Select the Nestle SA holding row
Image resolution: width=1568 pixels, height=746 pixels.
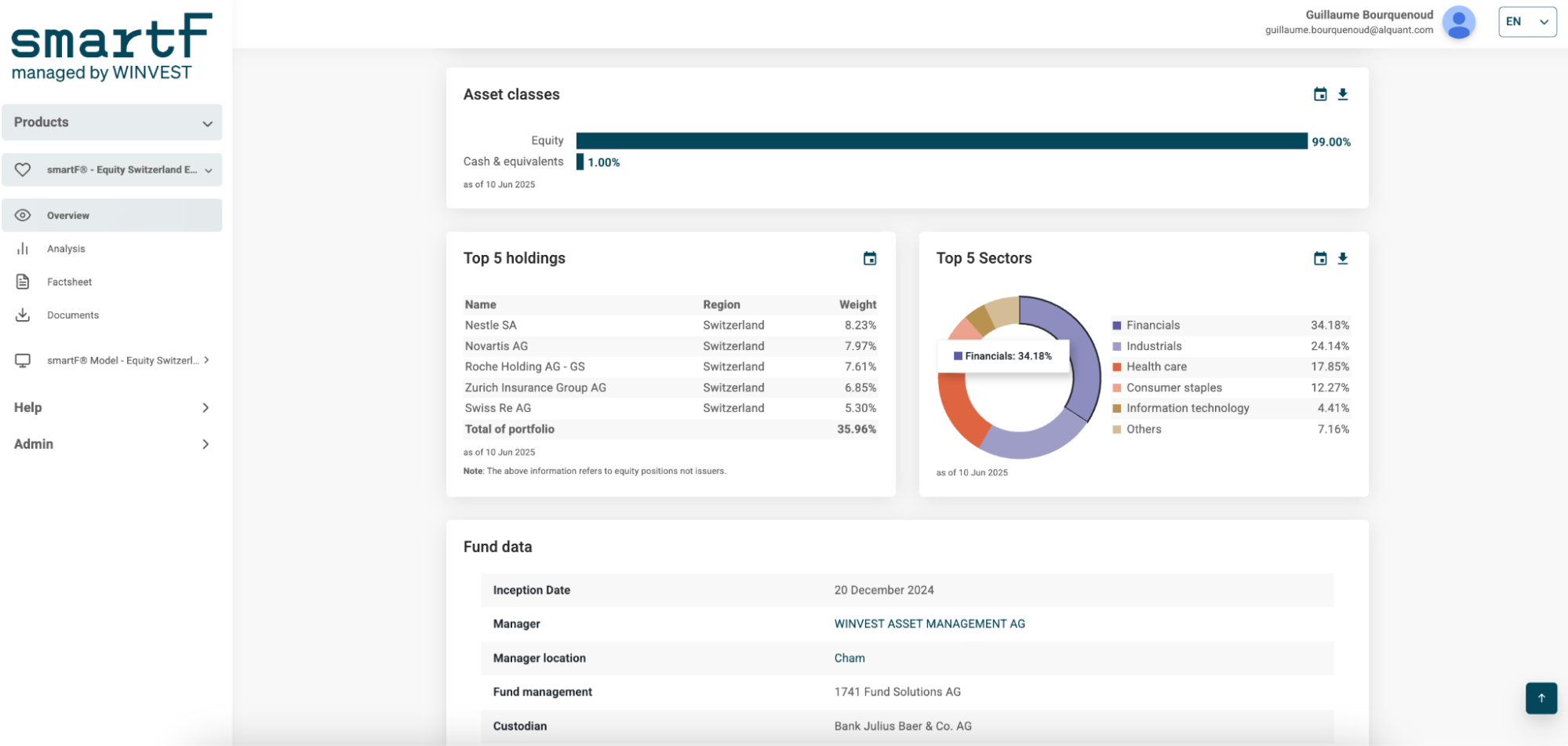671,325
